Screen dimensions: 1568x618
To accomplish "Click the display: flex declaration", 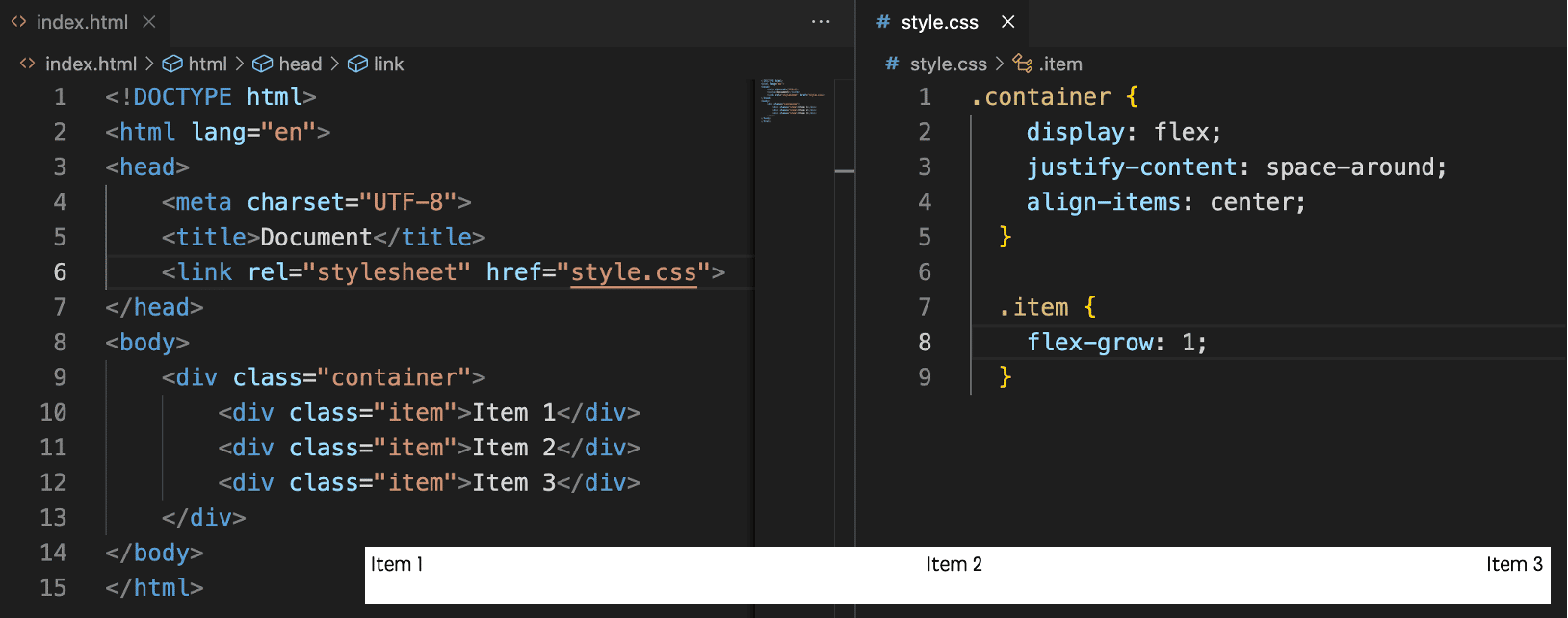I will [x=1124, y=132].
